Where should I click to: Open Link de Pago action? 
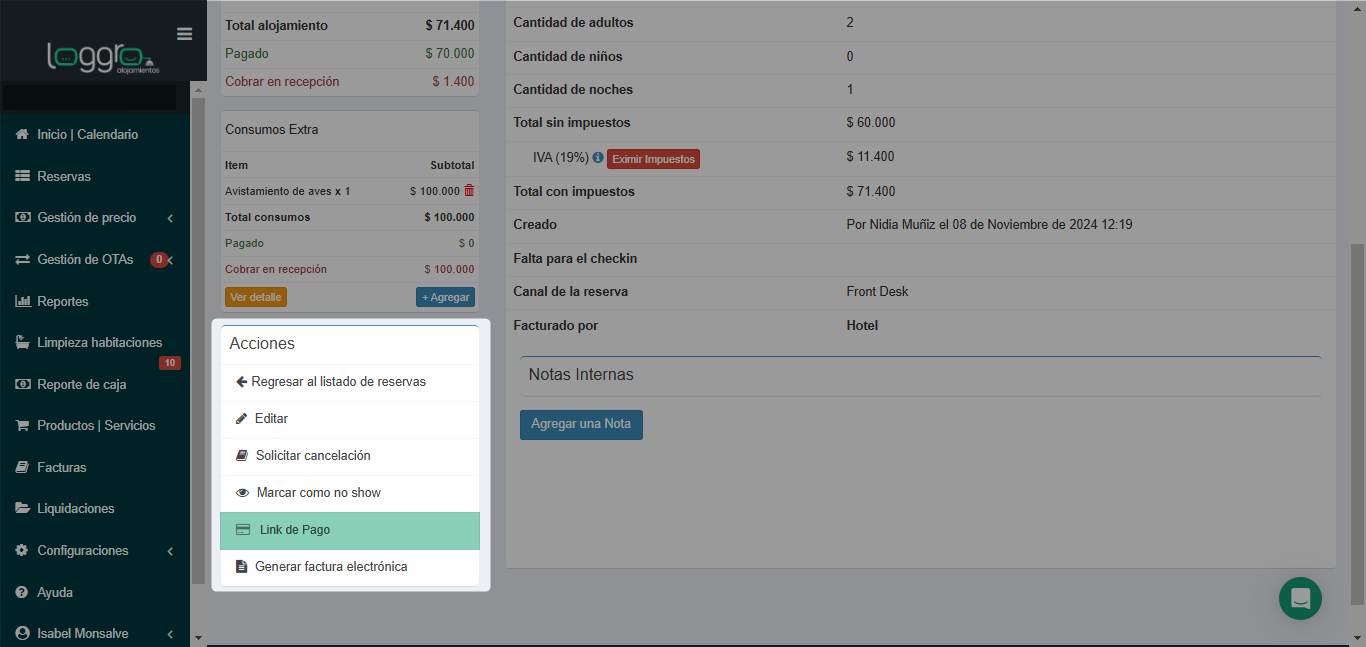294,530
